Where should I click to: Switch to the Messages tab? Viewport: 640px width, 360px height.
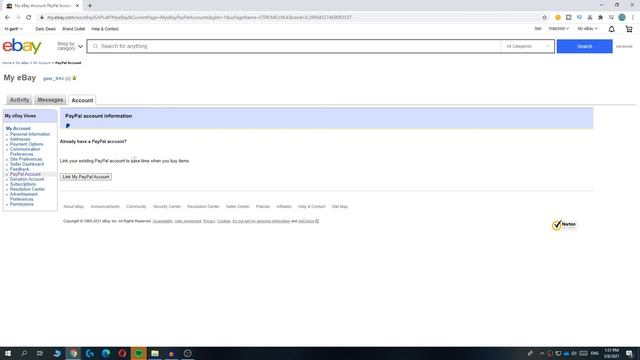tap(50, 100)
